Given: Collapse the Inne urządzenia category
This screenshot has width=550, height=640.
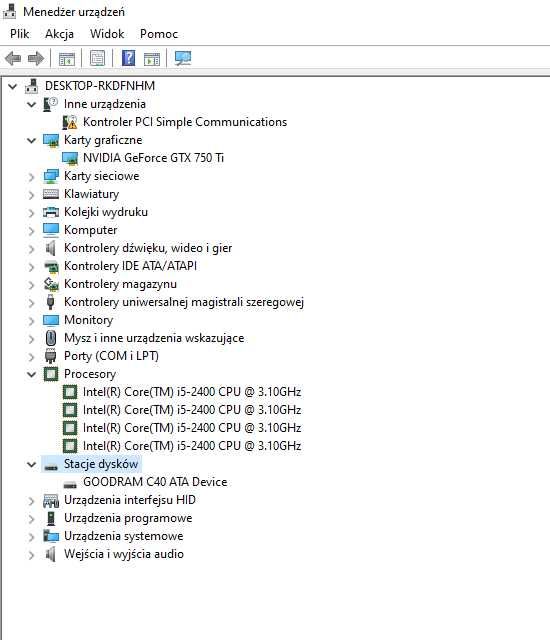Looking at the screenshot, I should point(31,104).
